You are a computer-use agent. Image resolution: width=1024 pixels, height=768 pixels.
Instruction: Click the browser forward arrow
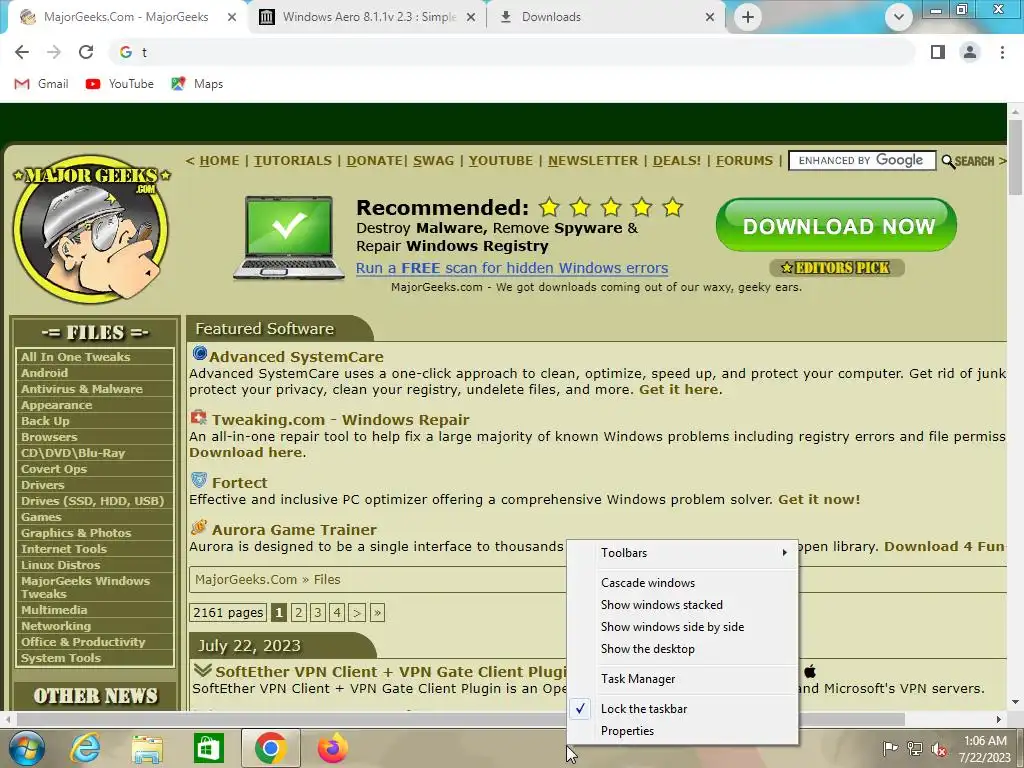tap(54, 52)
